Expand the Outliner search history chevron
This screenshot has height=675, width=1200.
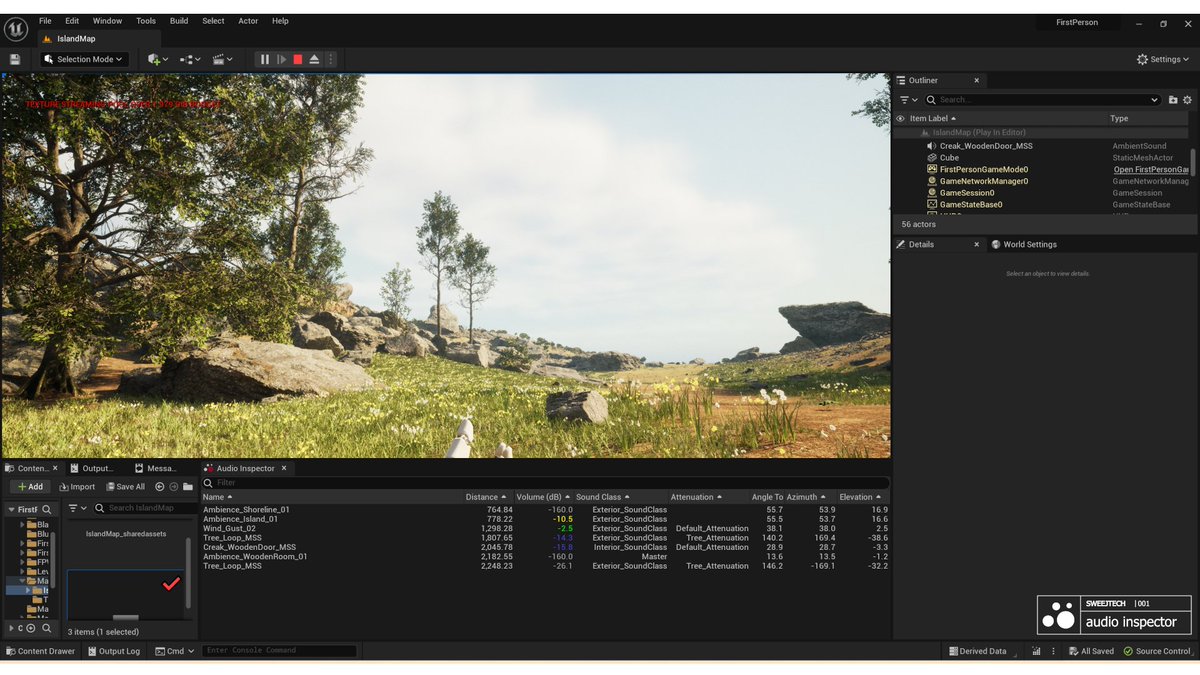(x=1155, y=100)
